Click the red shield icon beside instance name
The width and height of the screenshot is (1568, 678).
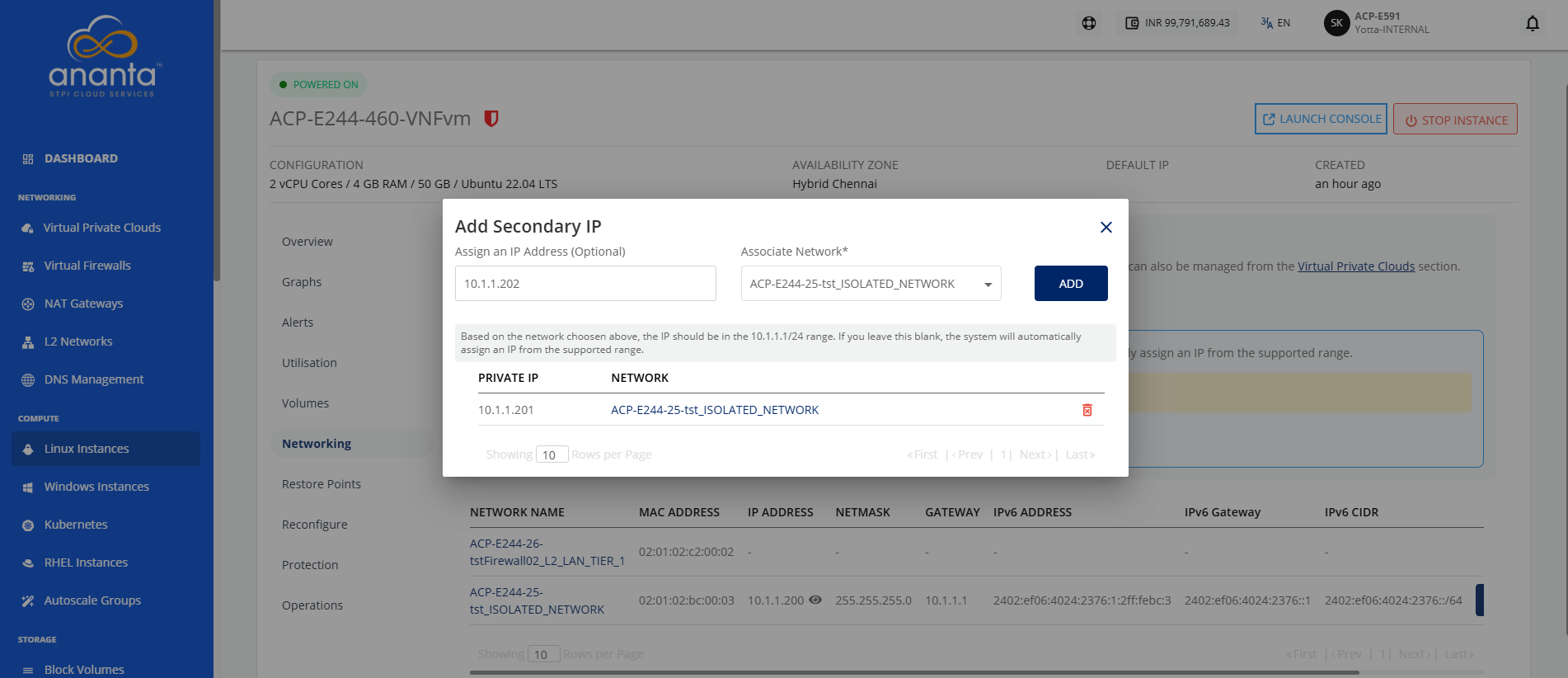[x=491, y=119]
